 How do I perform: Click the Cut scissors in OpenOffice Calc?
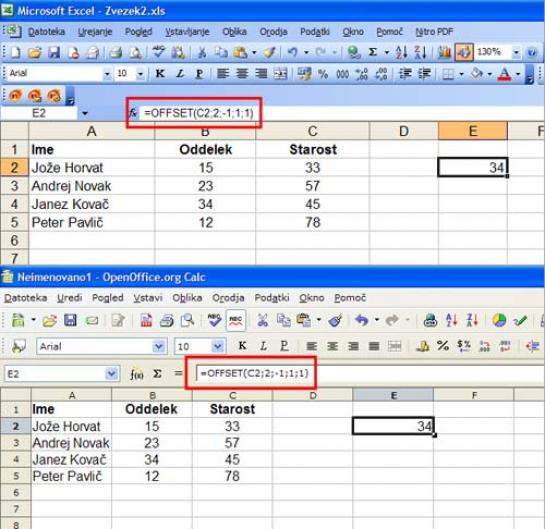(262, 320)
